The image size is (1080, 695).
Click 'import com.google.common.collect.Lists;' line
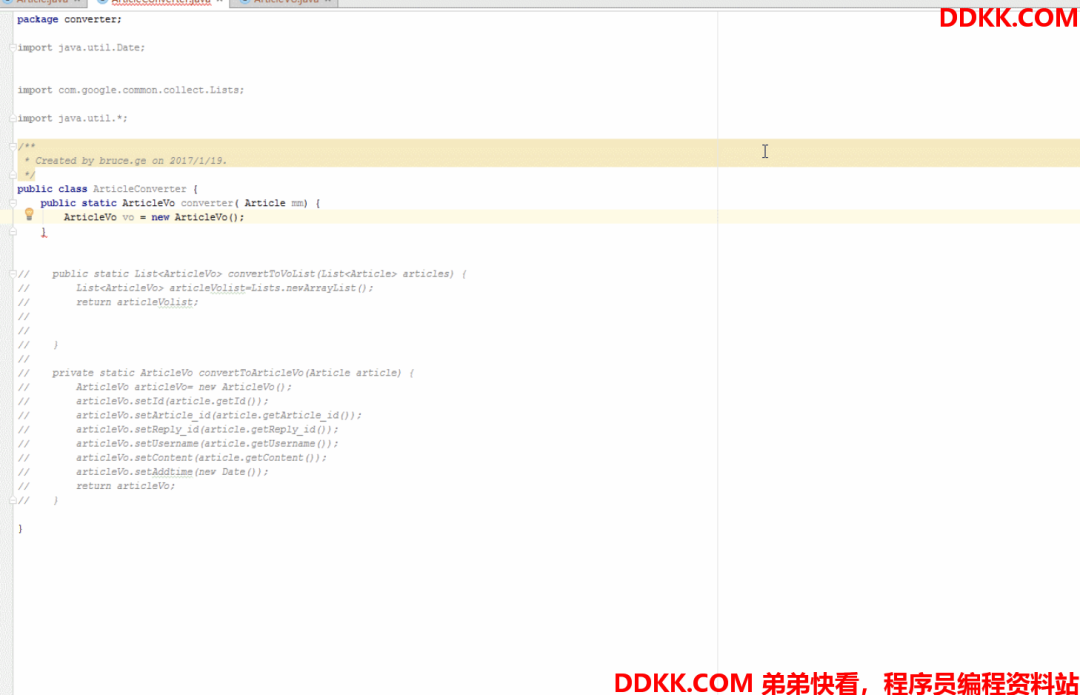point(131,90)
